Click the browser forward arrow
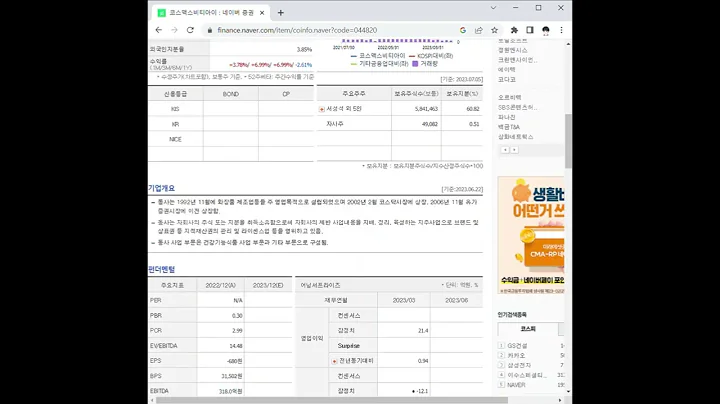 [174, 30]
